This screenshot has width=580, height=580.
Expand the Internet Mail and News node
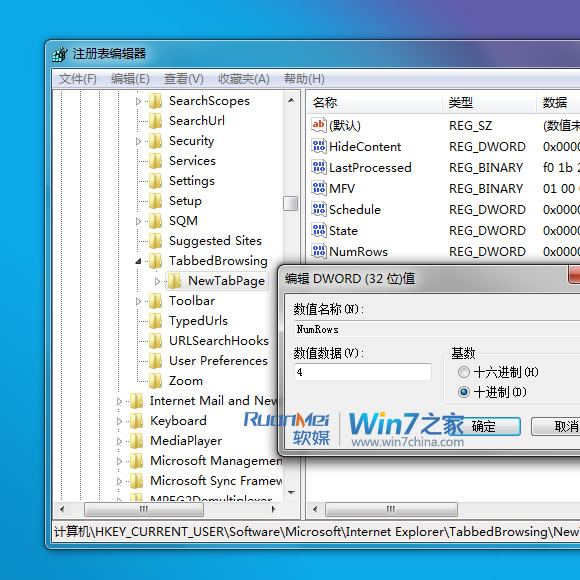coord(119,401)
